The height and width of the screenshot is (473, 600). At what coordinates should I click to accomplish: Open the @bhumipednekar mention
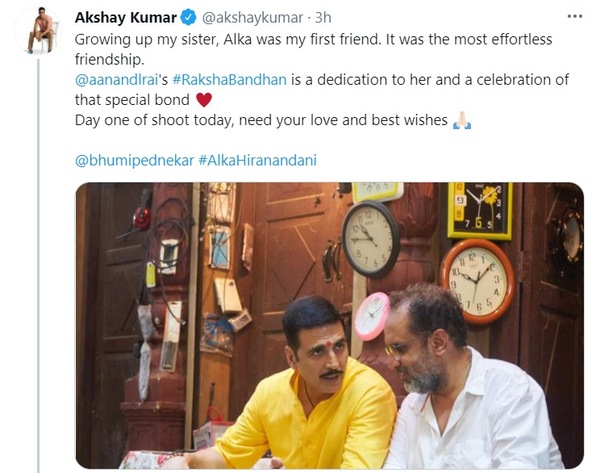pyautogui.click(x=134, y=160)
